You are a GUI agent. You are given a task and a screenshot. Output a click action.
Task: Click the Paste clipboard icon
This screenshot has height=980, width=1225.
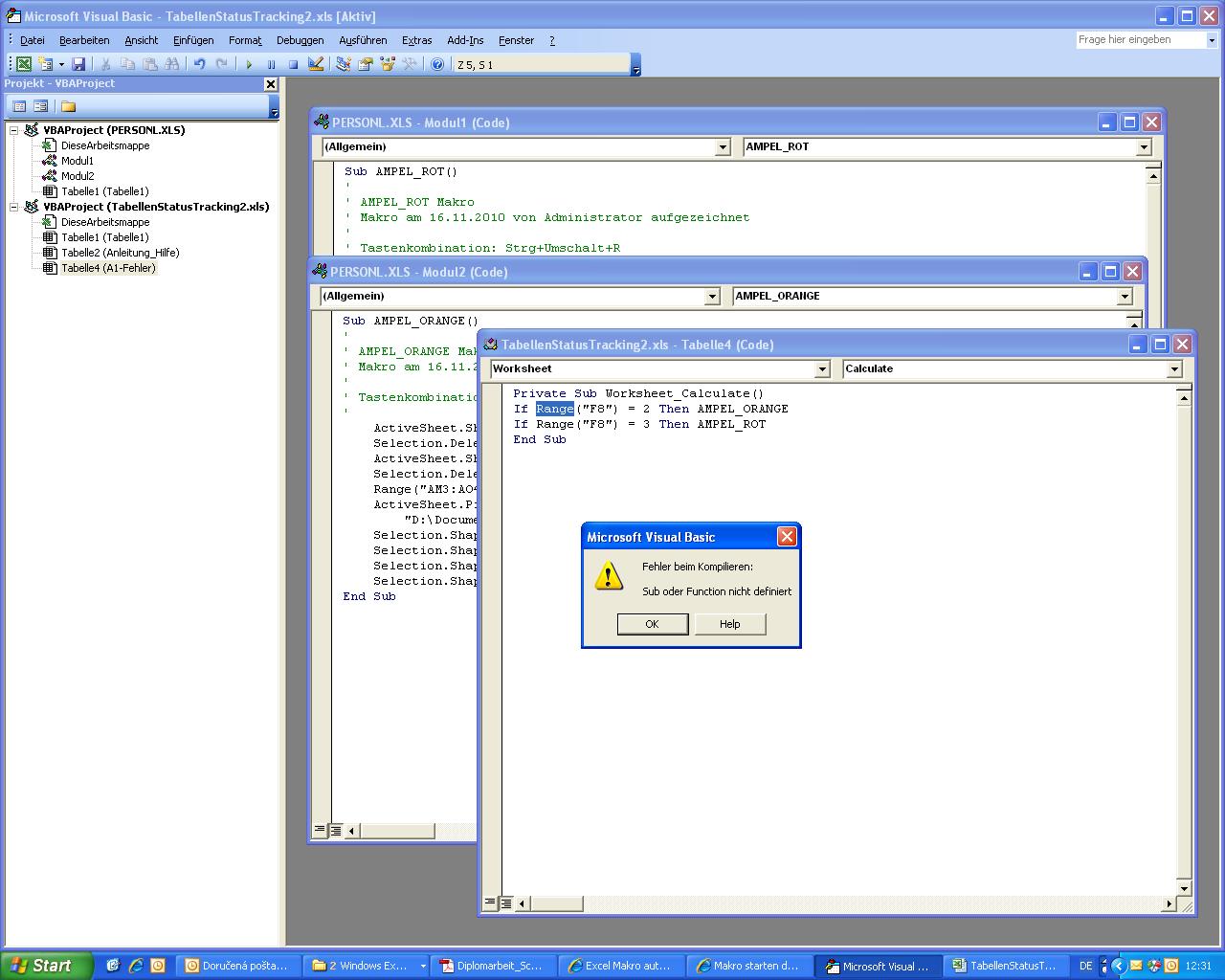[x=150, y=64]
